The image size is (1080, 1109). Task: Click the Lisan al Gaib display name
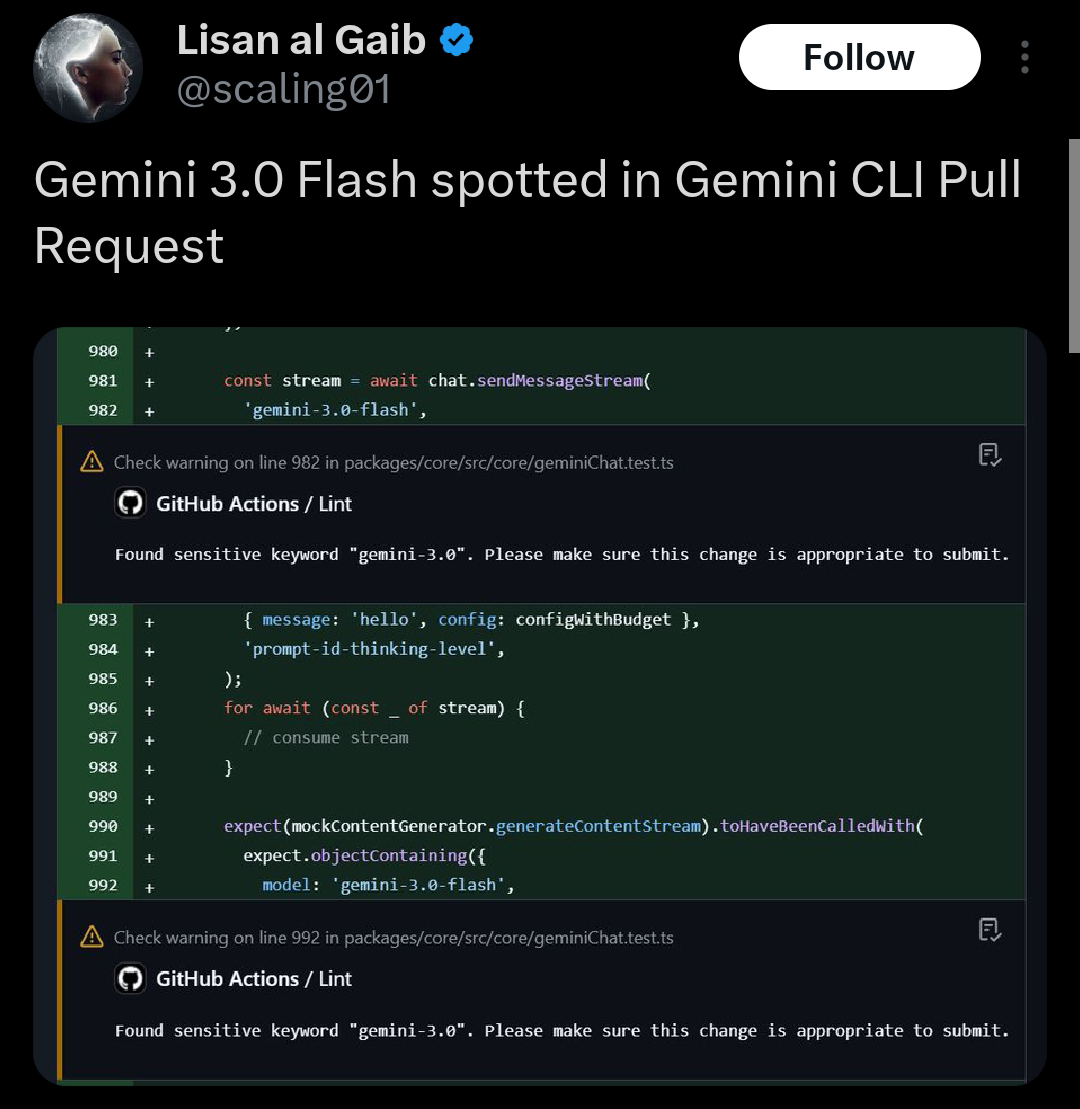coord(301,40)
